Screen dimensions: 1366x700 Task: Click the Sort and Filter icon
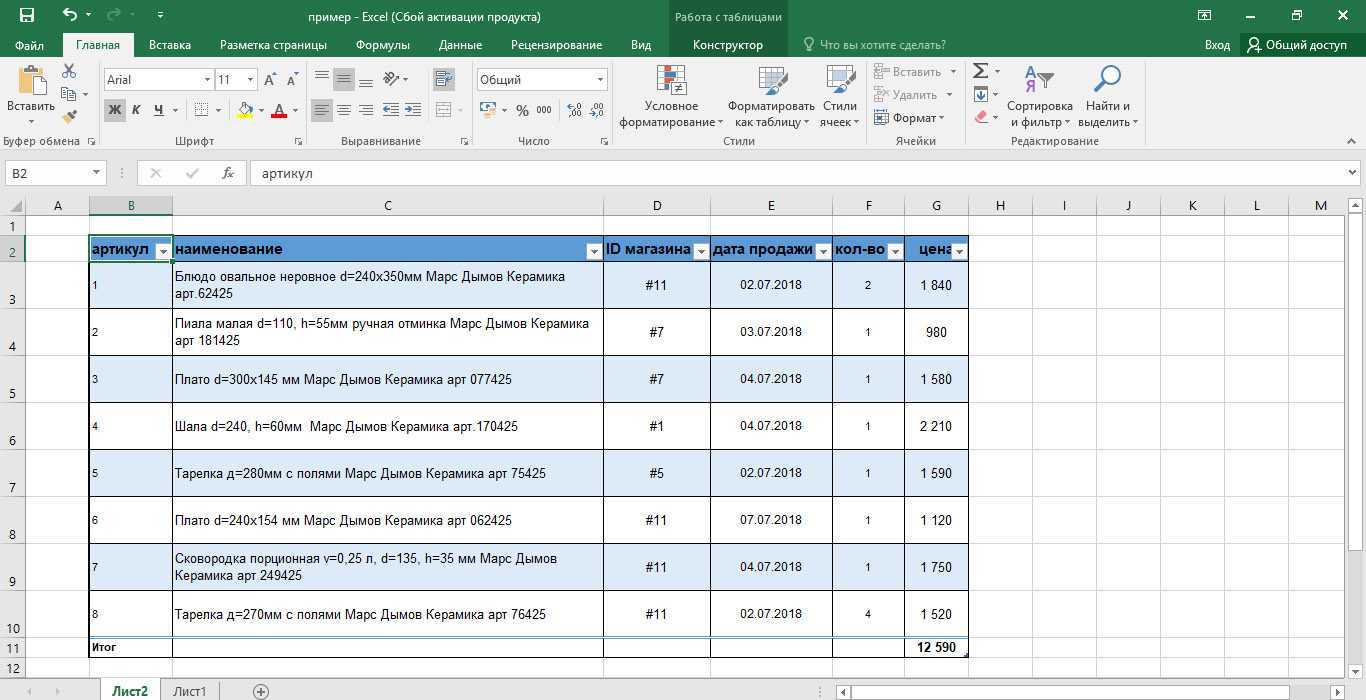coord(1039,97)
